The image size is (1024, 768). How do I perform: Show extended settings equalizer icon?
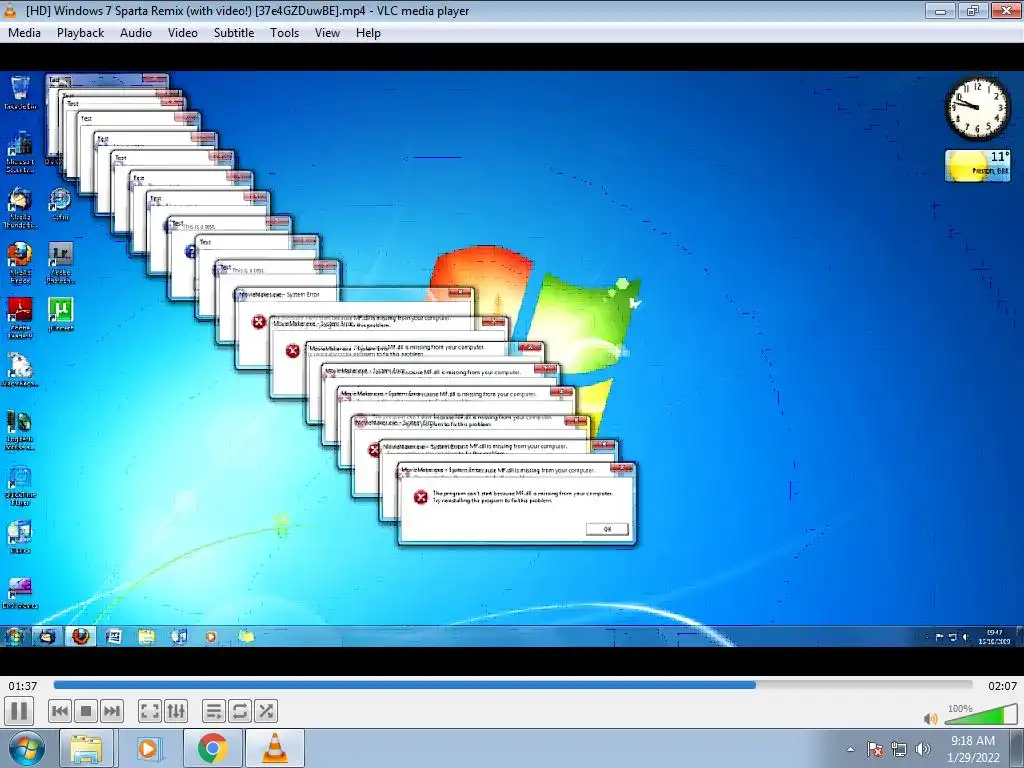tap(176, 711)
